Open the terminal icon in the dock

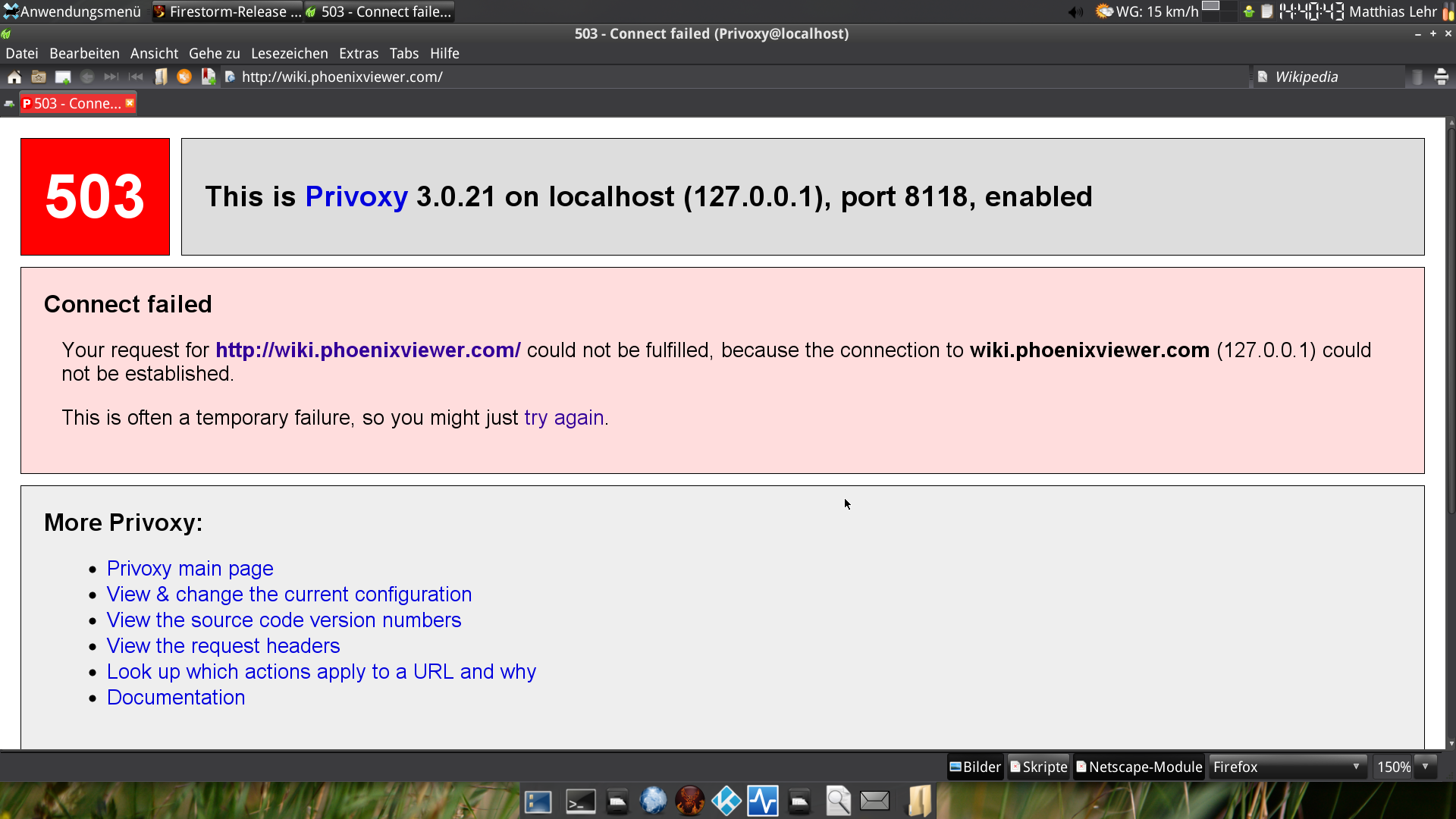tap(581, 801)
